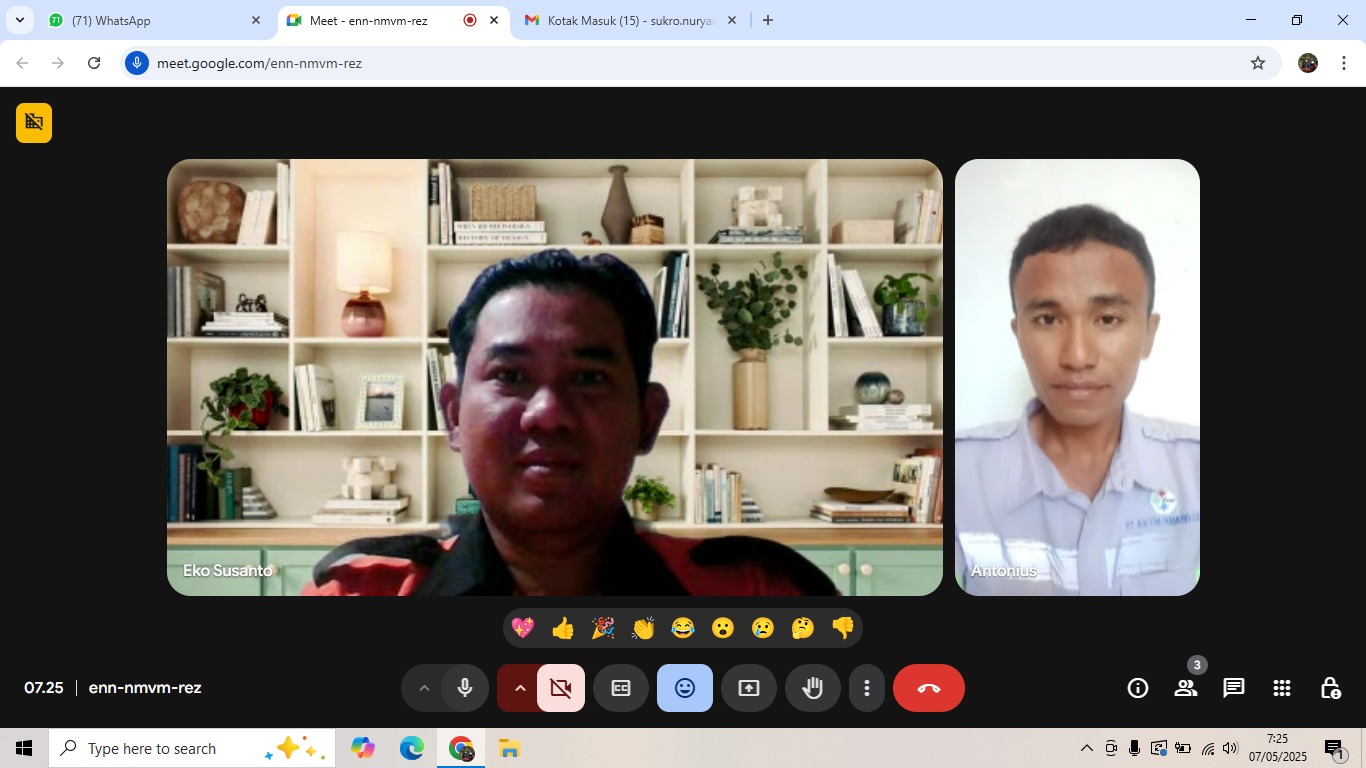Close the emoji reactions bar button
This screenshot has width=1366, height=768.
pos(685,688)
